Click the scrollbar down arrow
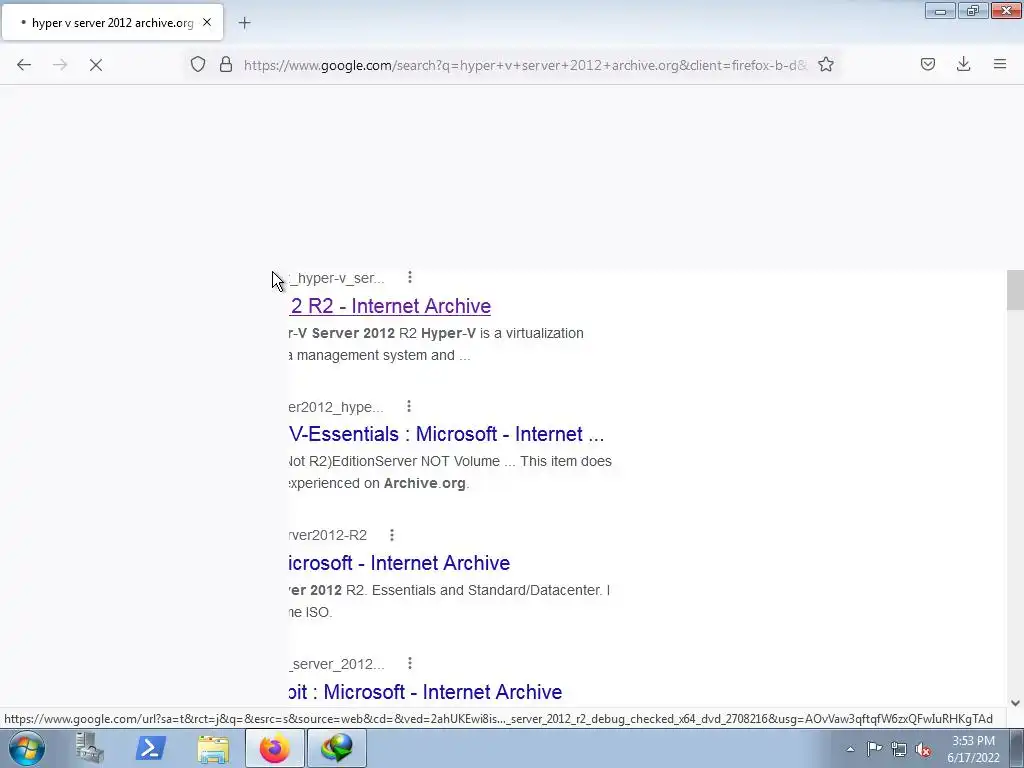1024x768 pixels. point(1015,703)
